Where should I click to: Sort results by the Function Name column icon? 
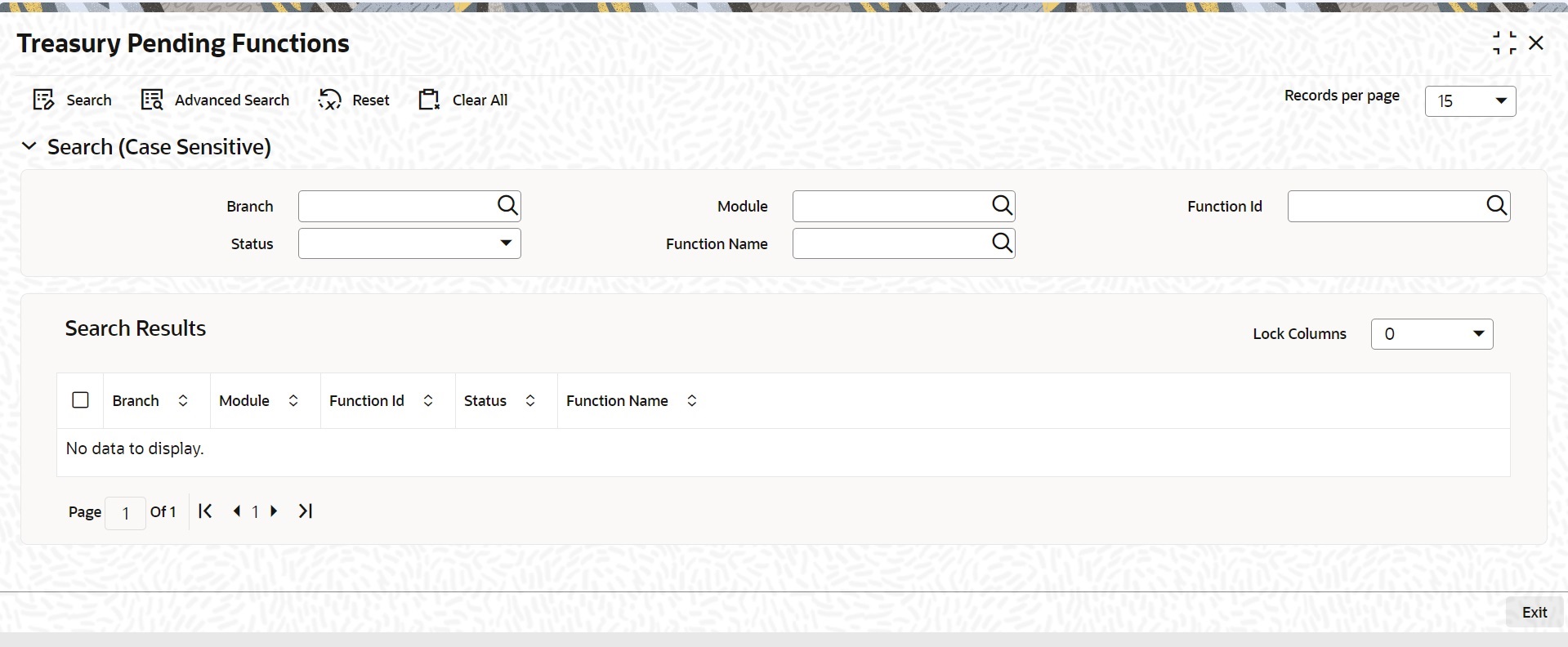[692, 400]
